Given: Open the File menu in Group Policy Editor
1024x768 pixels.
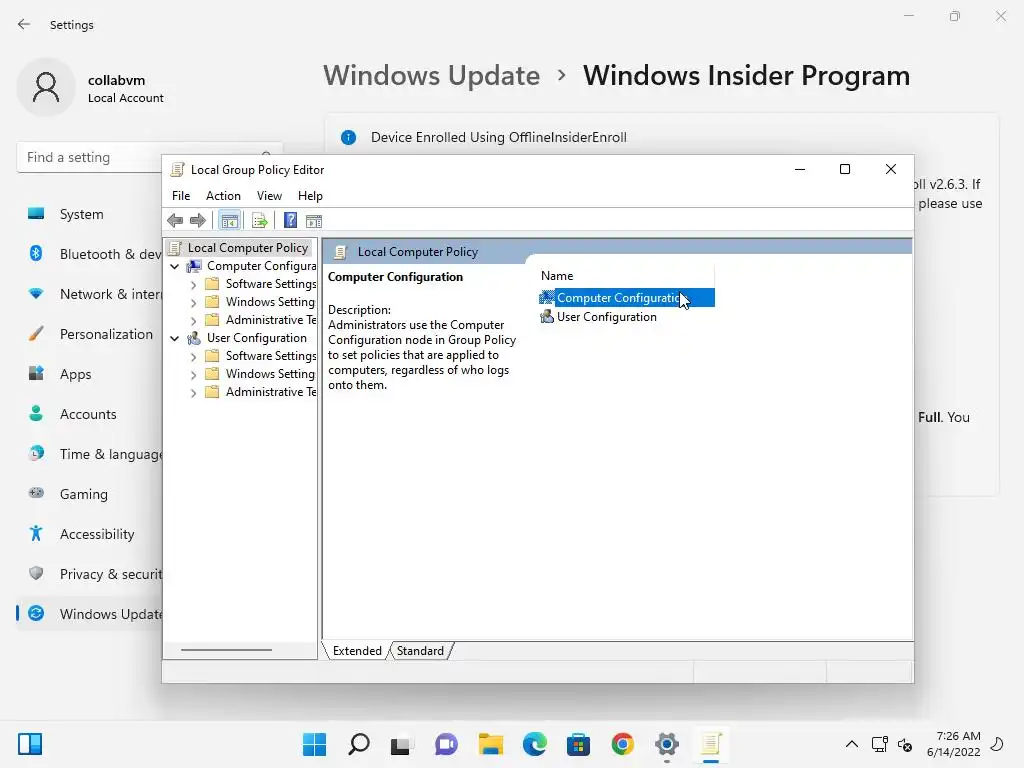Looking at the screenshot, I should [181, 196].
